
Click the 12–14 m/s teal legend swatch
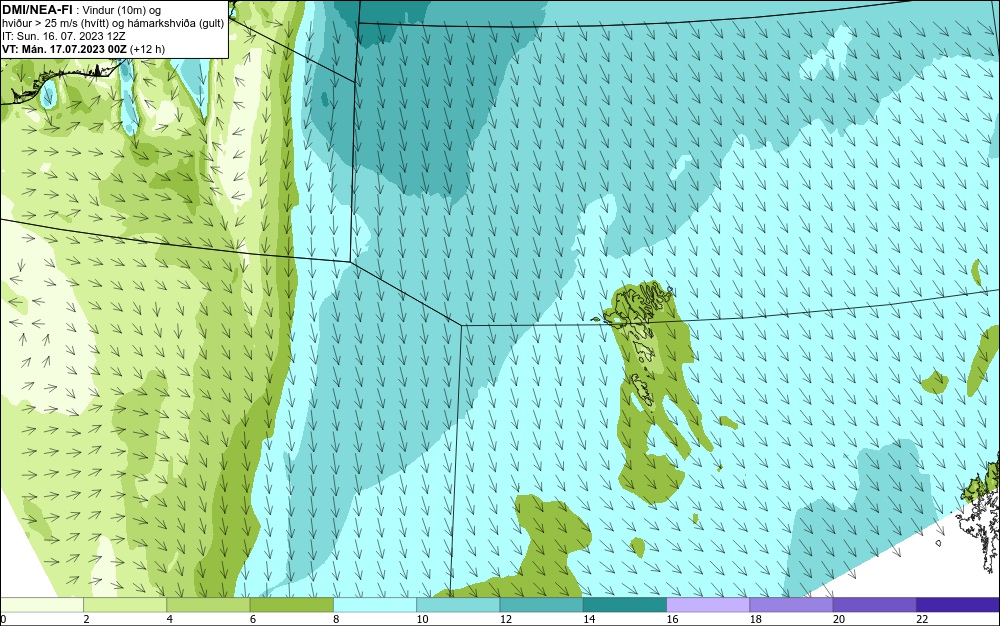click(541, 605)
